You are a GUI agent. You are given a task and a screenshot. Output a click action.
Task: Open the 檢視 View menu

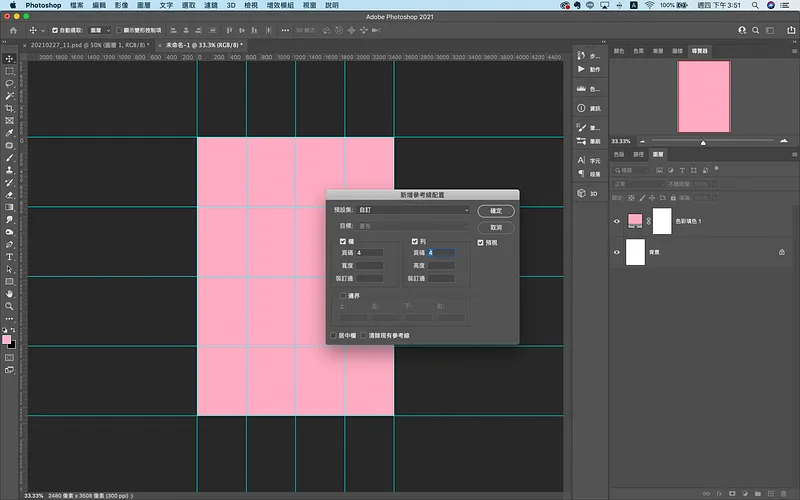click(251, 5)
